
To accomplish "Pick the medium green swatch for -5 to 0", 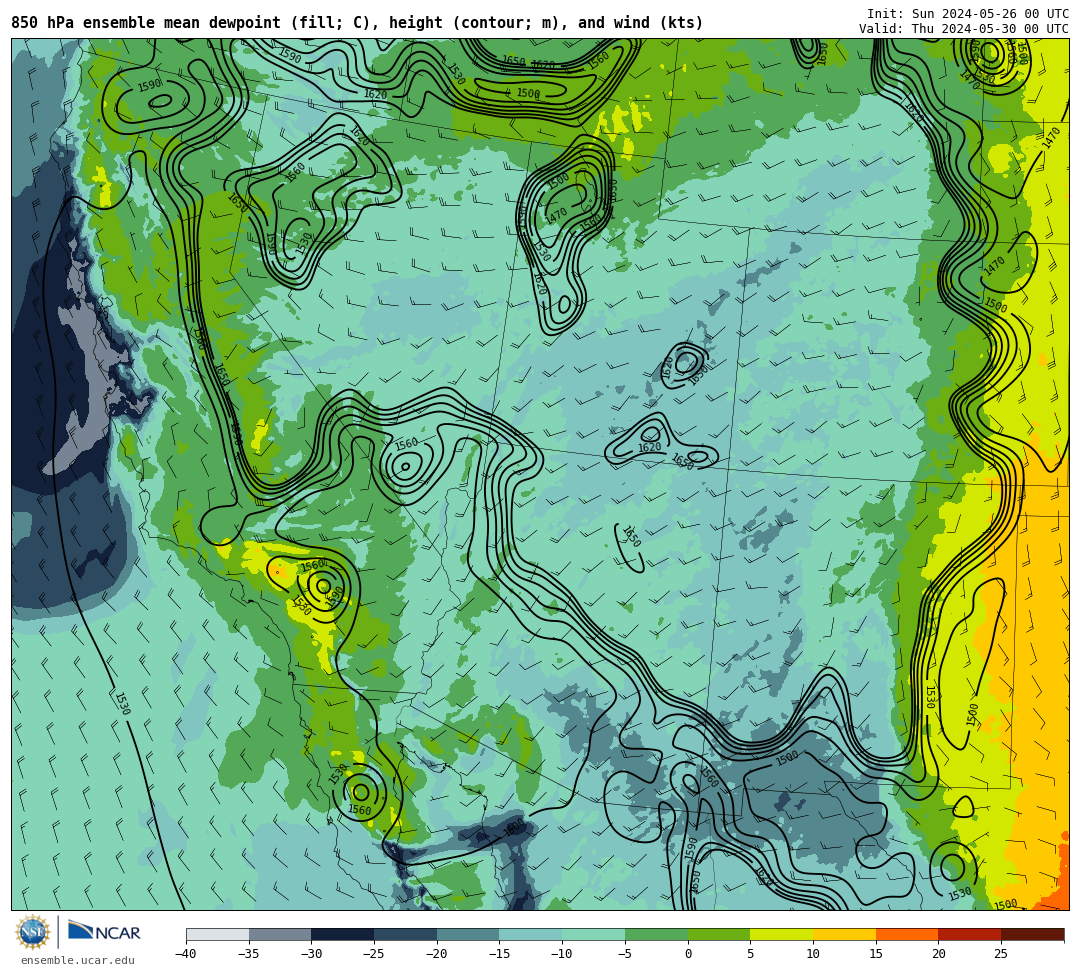I will tap(656, 934).
